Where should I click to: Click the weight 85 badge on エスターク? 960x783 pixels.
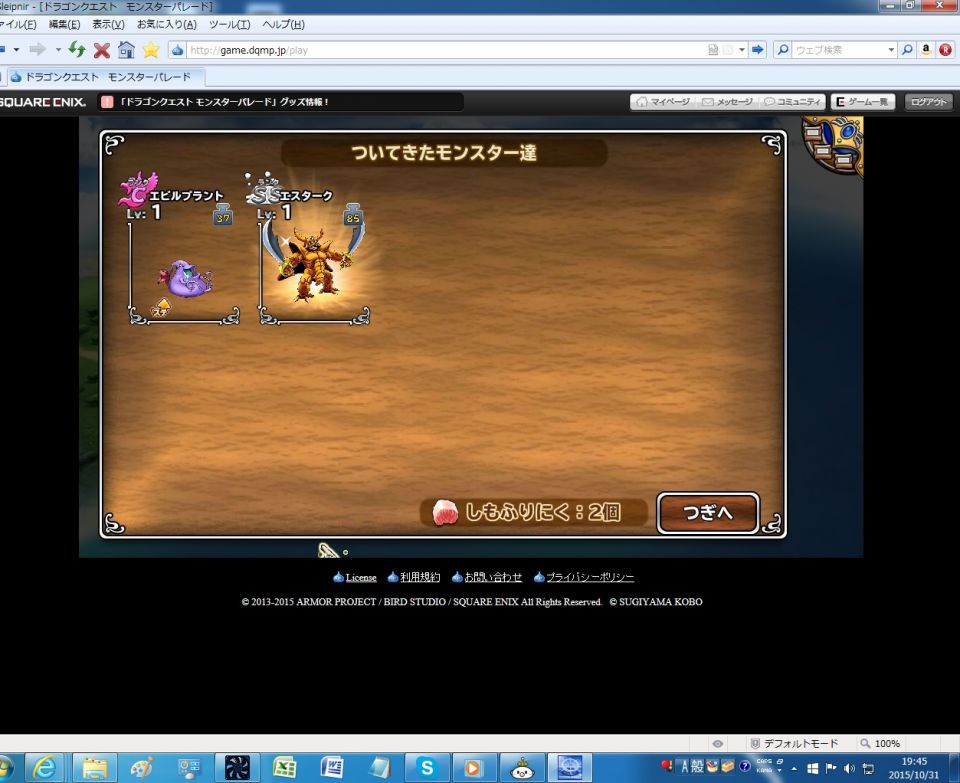353,215
